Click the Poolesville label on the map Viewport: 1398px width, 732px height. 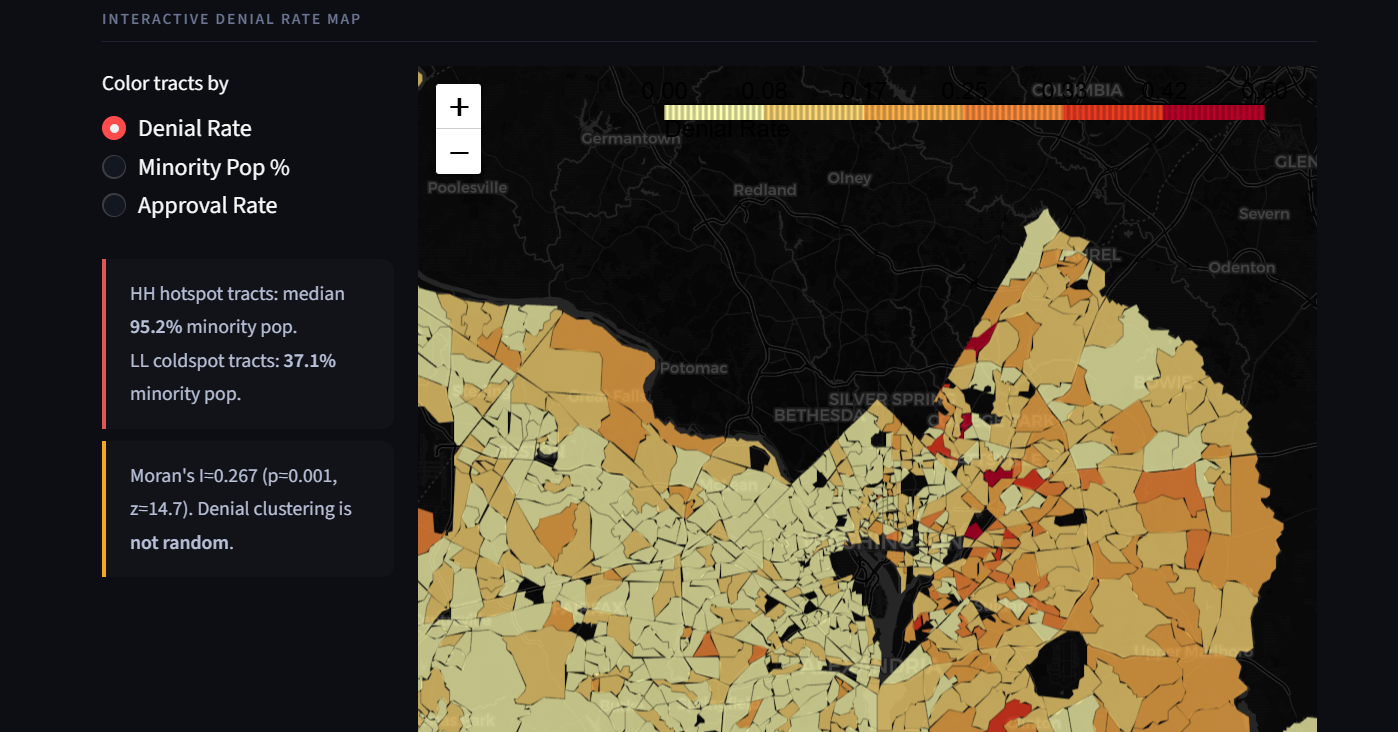click(x=467, y=187)
